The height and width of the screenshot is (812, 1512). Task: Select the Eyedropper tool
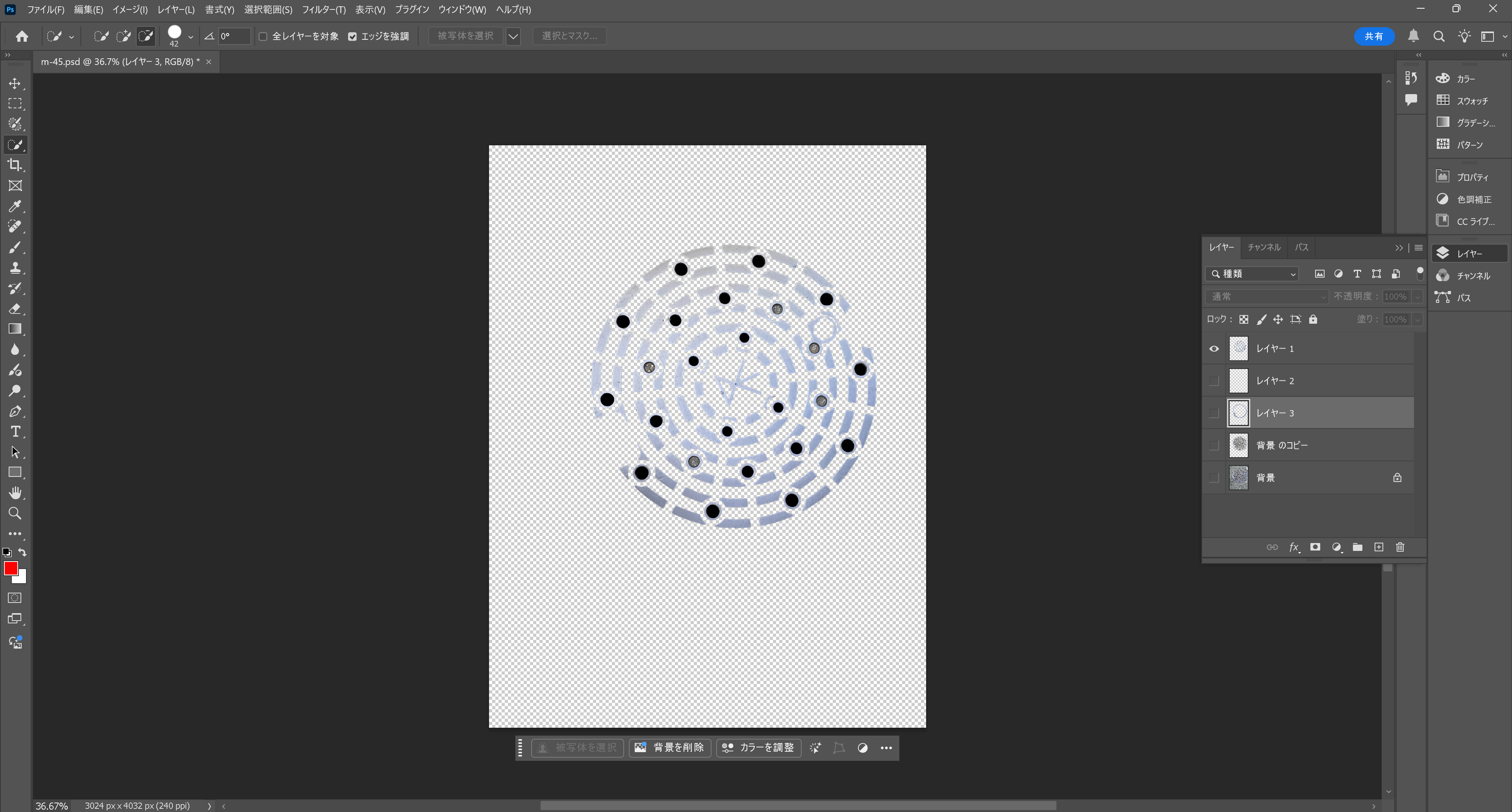[15, 206]
